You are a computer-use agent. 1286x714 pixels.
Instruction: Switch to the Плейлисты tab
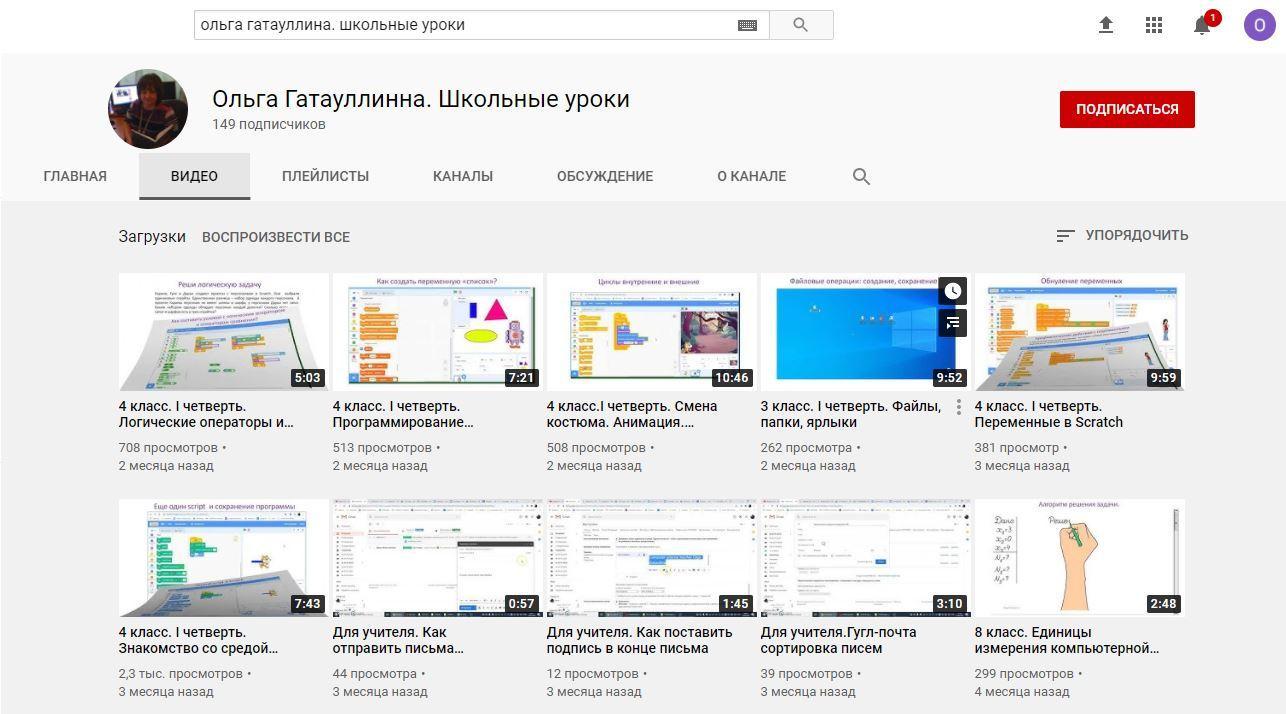click(325, 176)
